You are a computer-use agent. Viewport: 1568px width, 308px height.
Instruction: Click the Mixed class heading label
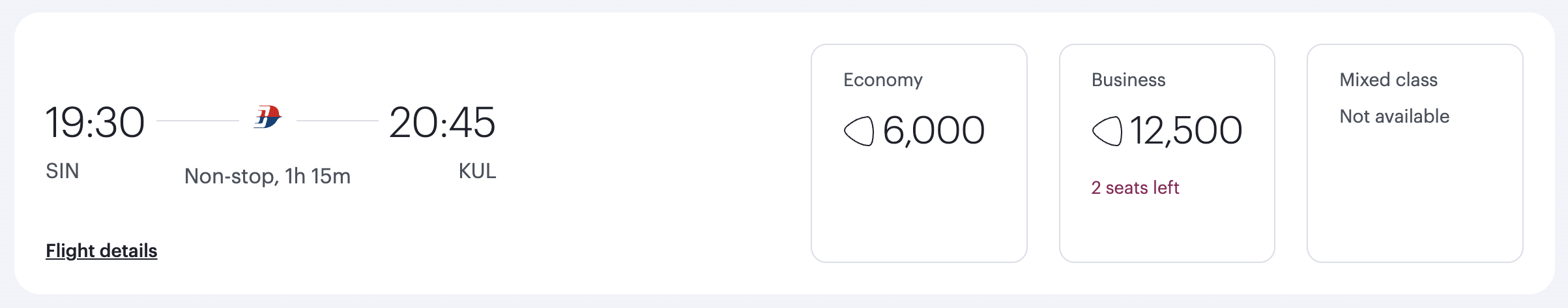coord(1389,80)
